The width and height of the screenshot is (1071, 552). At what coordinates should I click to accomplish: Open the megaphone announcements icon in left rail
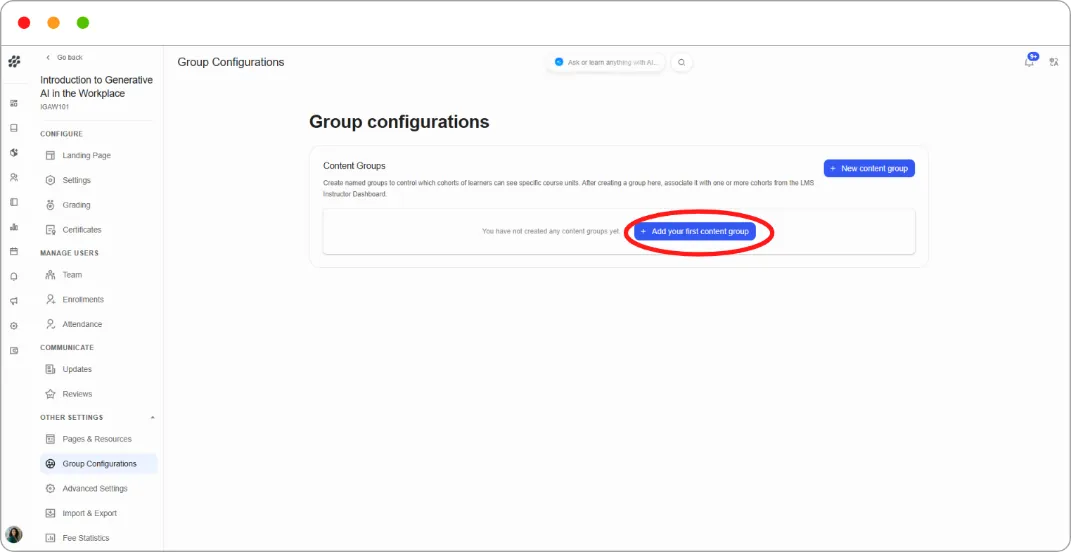click(x=14, y=301)
